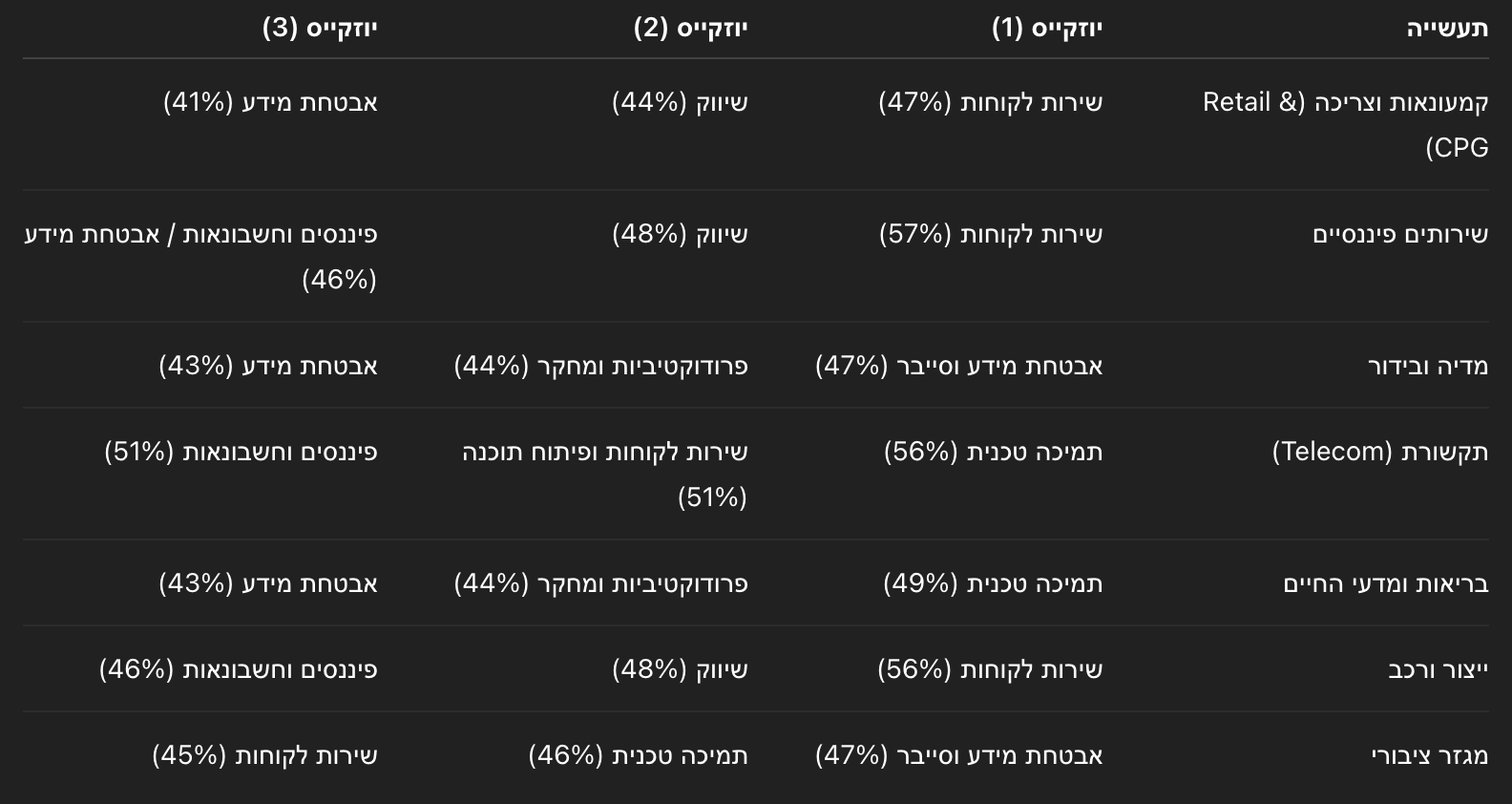Click the יוזקייס (2) column header
The width and height of the screenshot is (1512, 804).
[x=690, y=29]
